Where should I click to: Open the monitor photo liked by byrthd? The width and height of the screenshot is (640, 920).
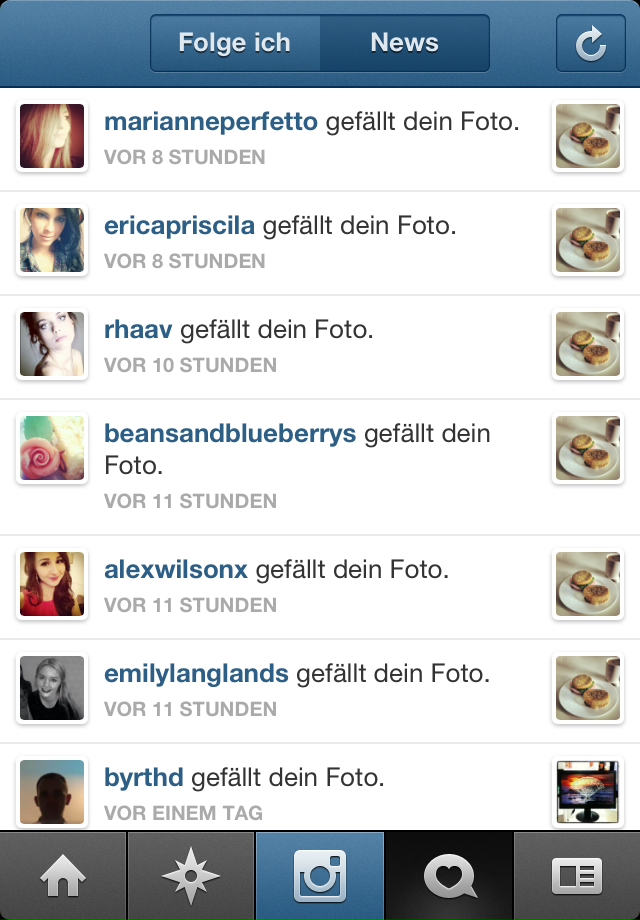coord(588,792)
